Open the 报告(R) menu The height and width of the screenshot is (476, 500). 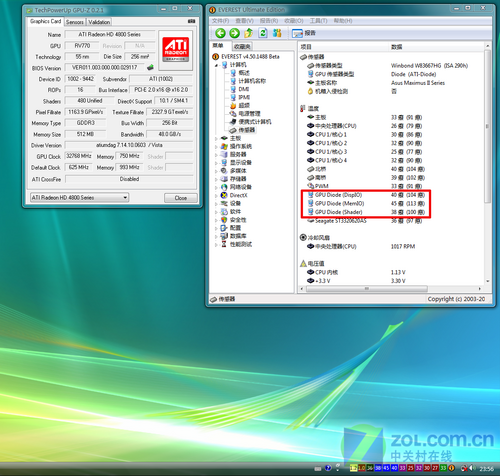pyautogui.click(x=269, y=21)
